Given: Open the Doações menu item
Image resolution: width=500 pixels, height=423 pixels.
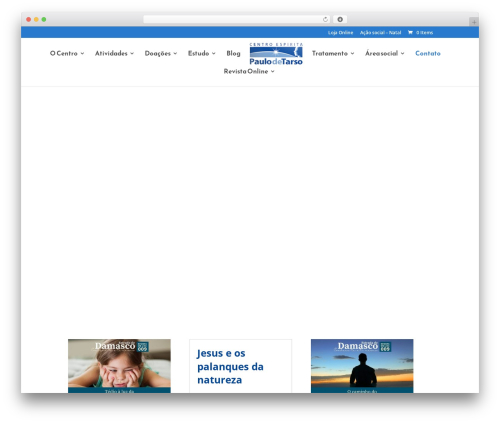Looking at the screenshot, I should coord(158,53).
